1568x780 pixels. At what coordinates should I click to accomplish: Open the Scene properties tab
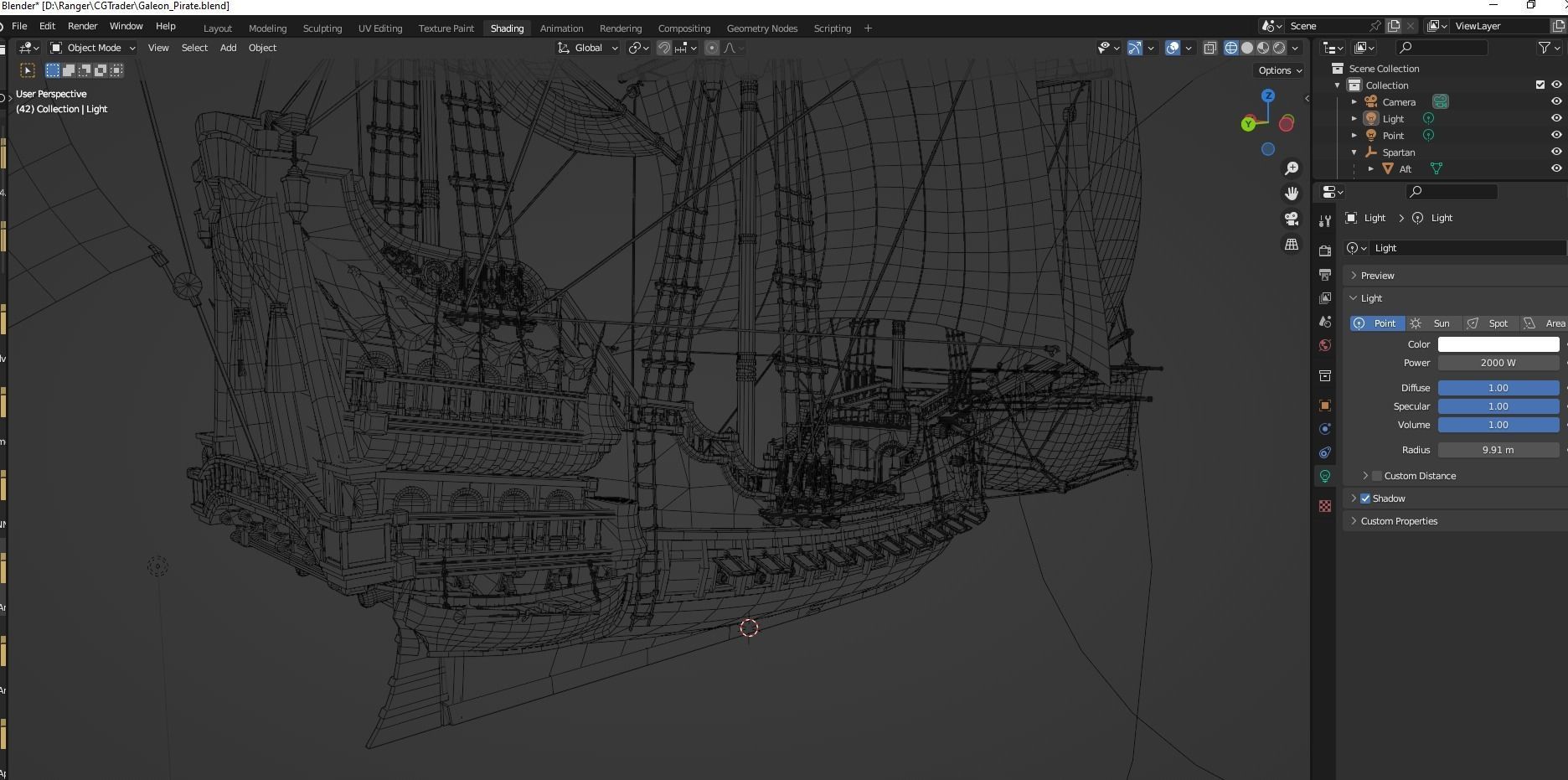1324,321
